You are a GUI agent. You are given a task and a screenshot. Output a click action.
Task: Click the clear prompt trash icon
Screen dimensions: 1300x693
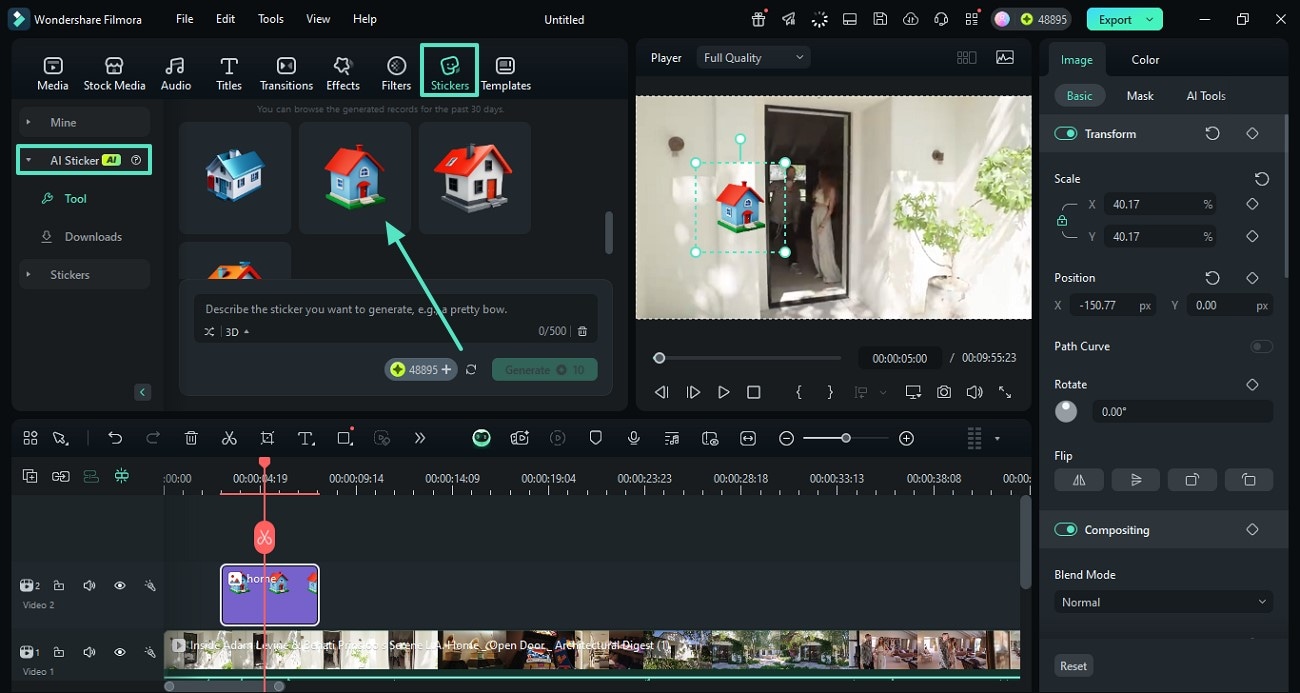(583, 331)
